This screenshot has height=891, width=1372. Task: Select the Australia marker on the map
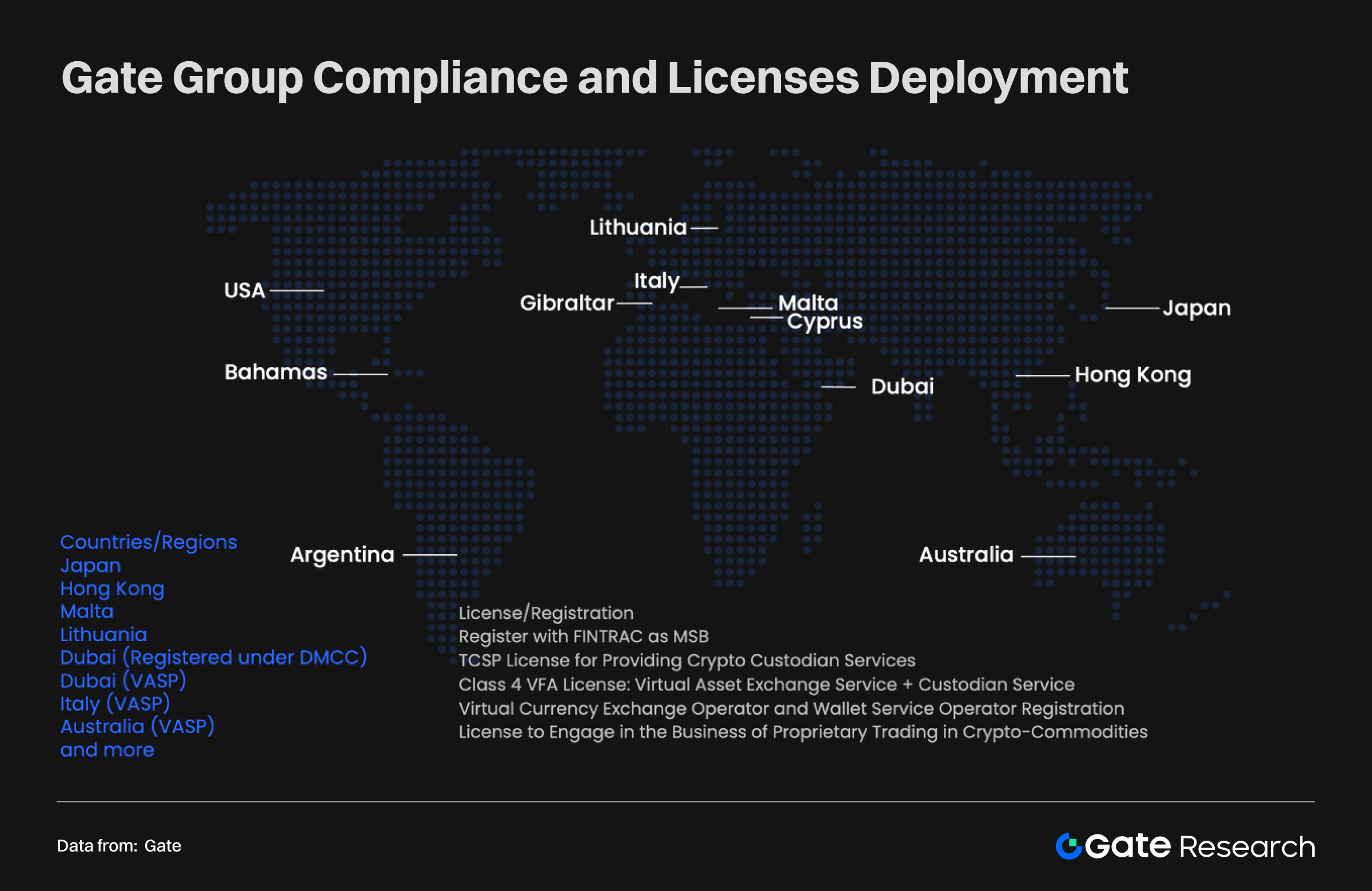pyautogui.click(x=965, y=555)
